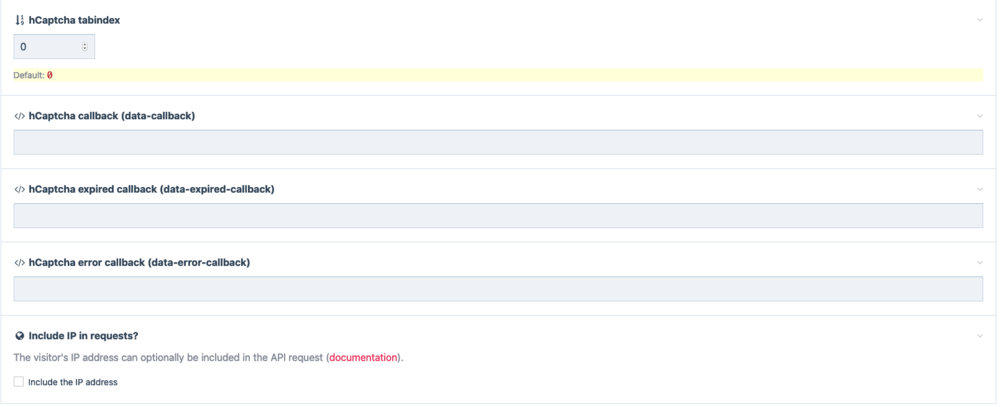This screenshot has width=1000, height=407.
Task: Enable the Include the IP address checkbox
Action: point(19,382)
